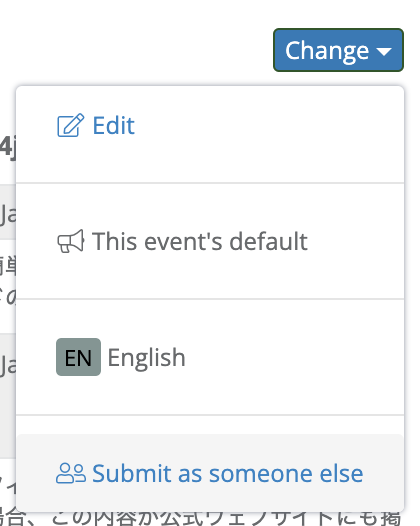This screenshot has width=420, height=526.
Task: Click blank space right of the English label
Action: pos(294,357)
